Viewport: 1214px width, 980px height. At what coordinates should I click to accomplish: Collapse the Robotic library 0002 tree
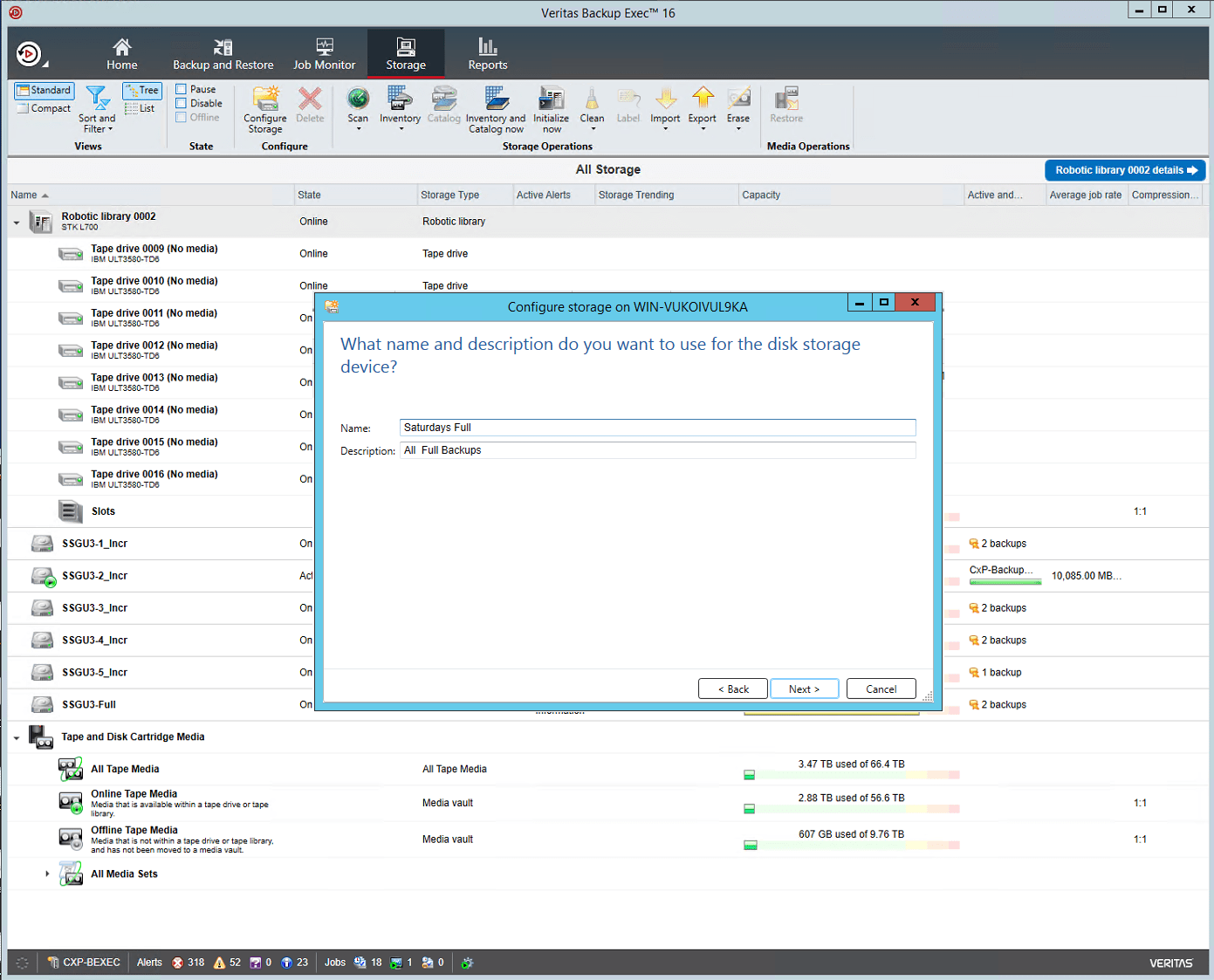coord(16,222)
